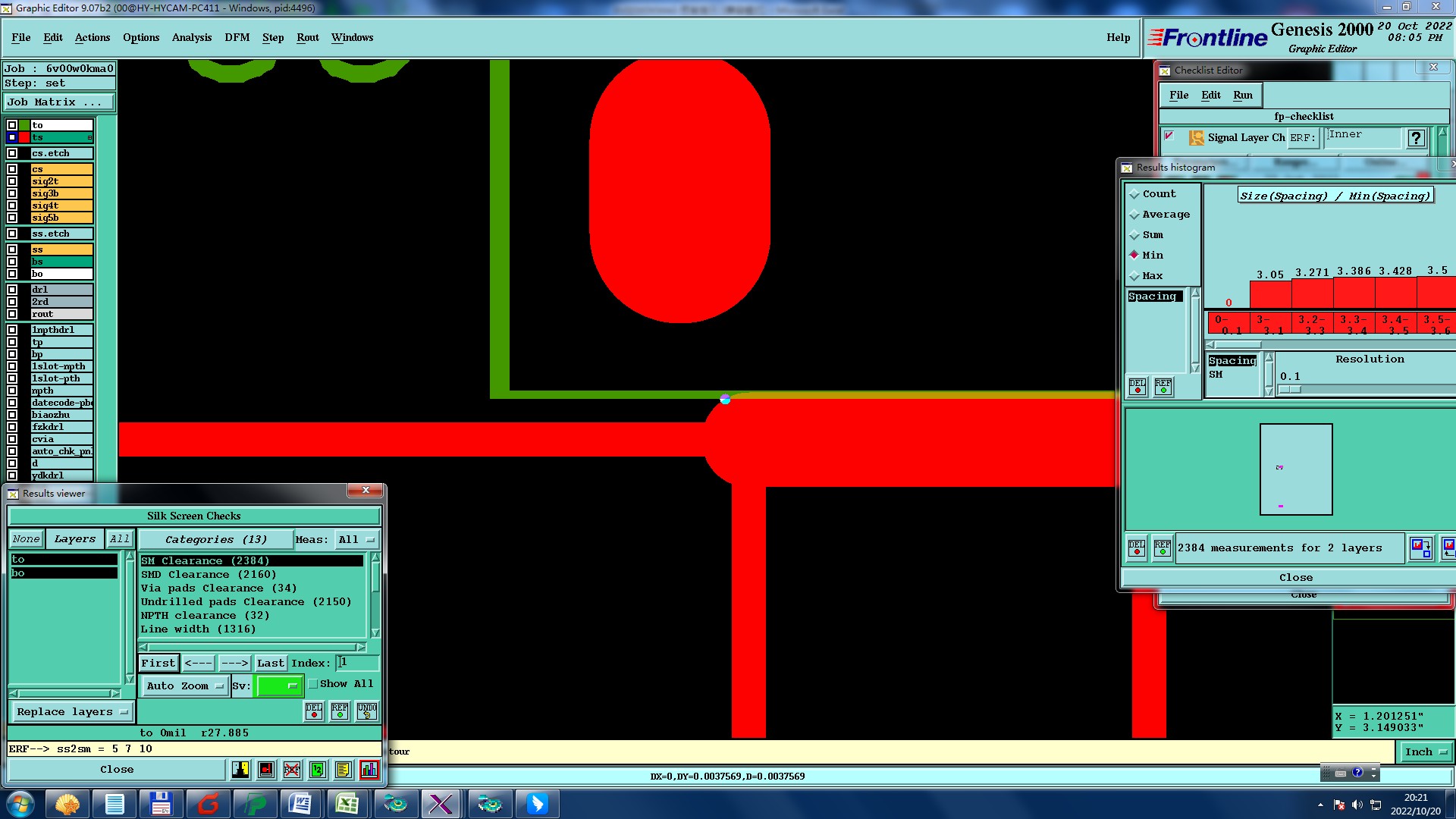Select the Average radio option
This screenshot has height=819, width=1456.
pos(1134,215)
